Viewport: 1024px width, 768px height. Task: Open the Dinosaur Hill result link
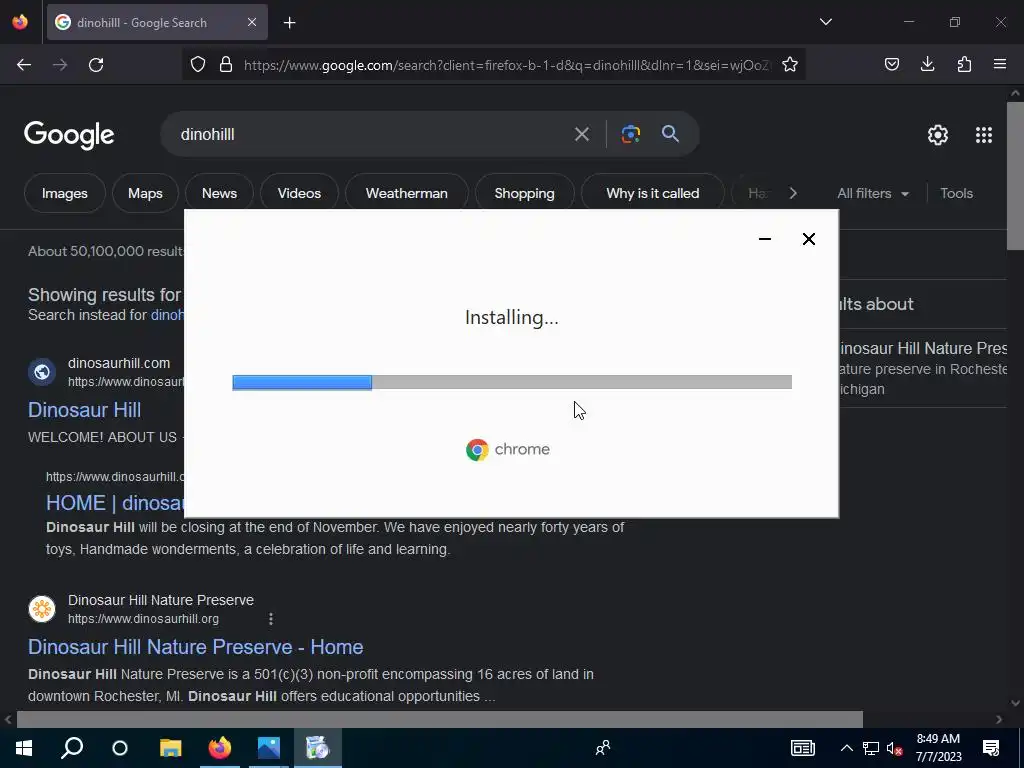coord(84,410)
